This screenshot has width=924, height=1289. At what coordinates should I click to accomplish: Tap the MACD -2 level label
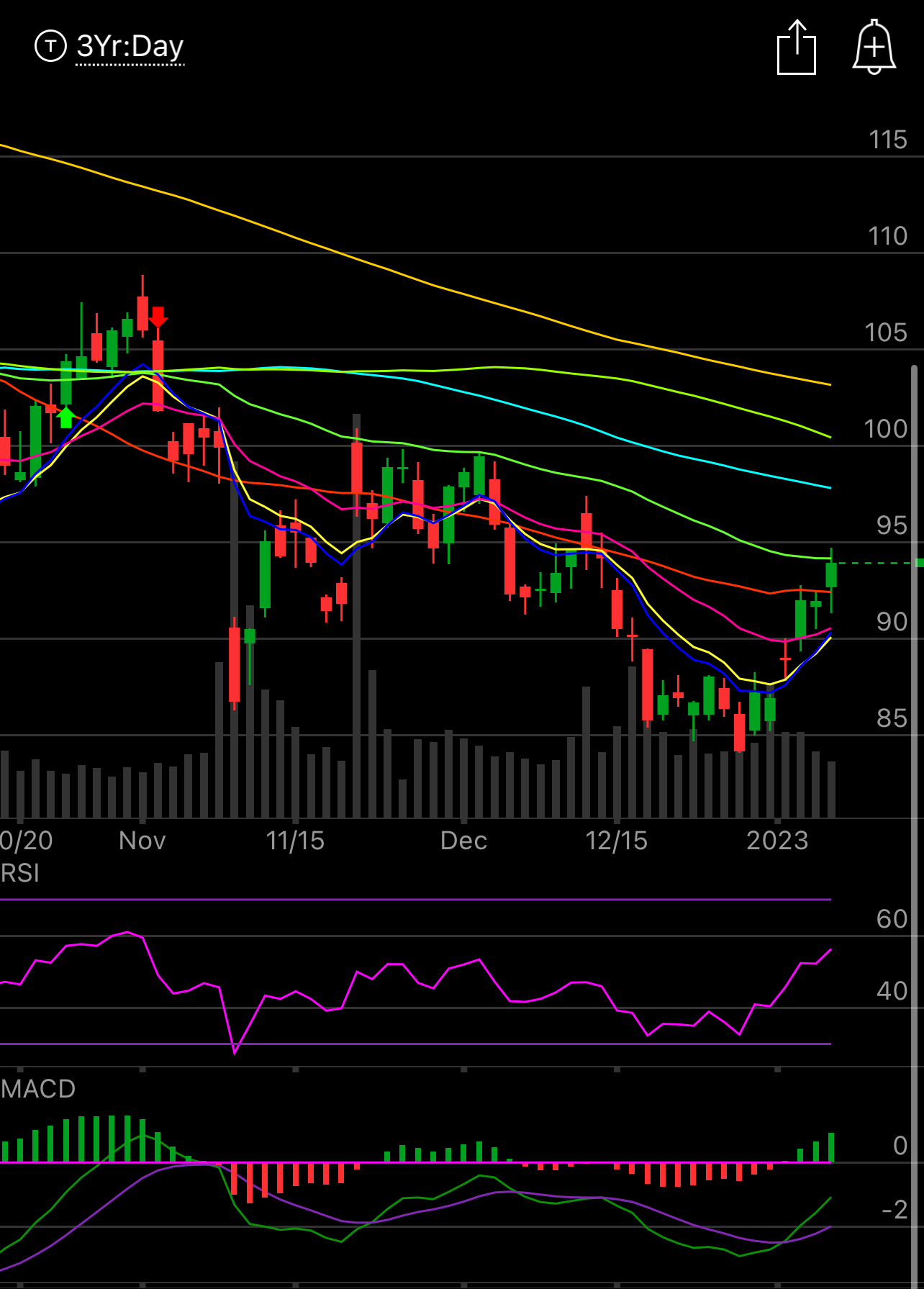pos(894,1210)
